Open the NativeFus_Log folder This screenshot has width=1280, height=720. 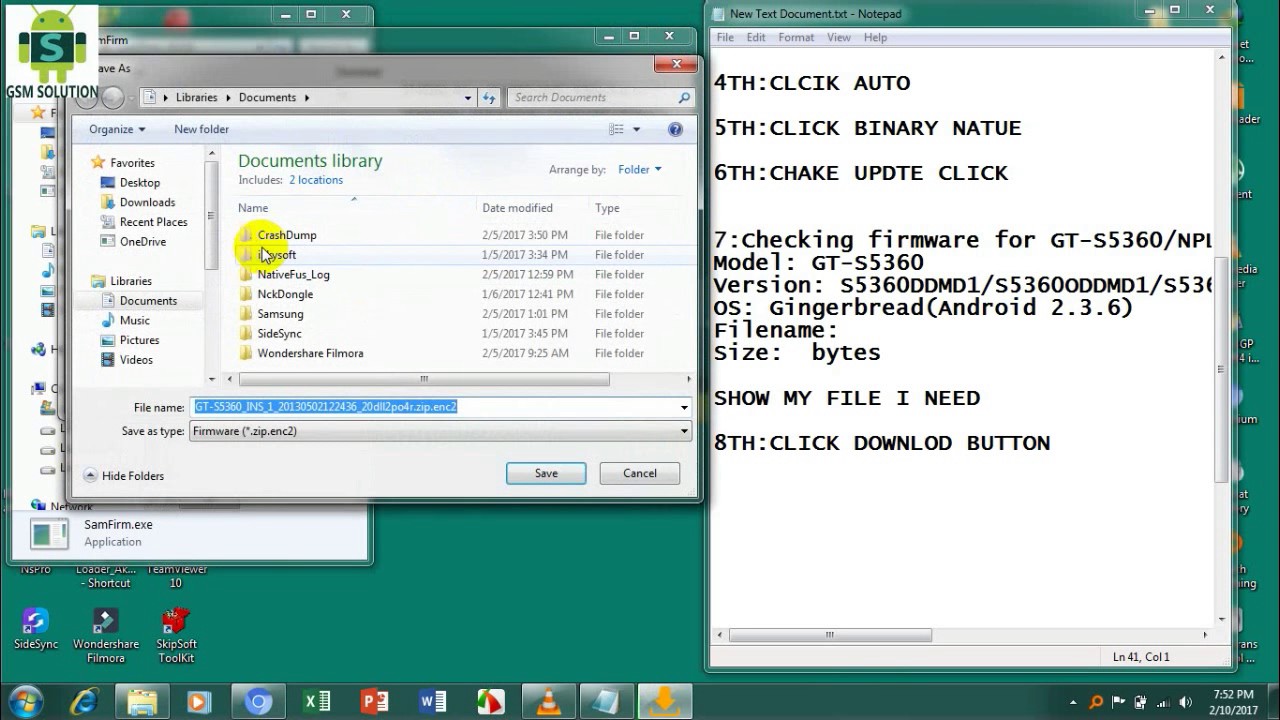point(293,274)
